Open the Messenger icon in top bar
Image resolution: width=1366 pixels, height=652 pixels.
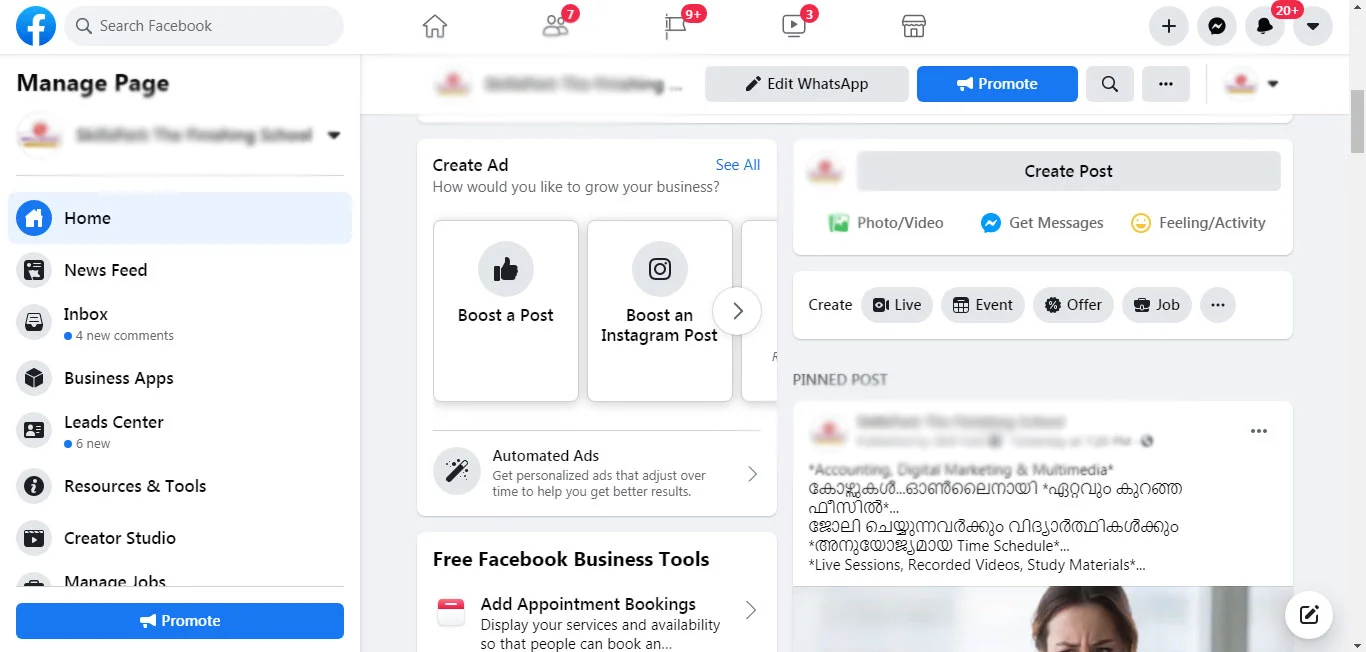tap(1217, 26)
